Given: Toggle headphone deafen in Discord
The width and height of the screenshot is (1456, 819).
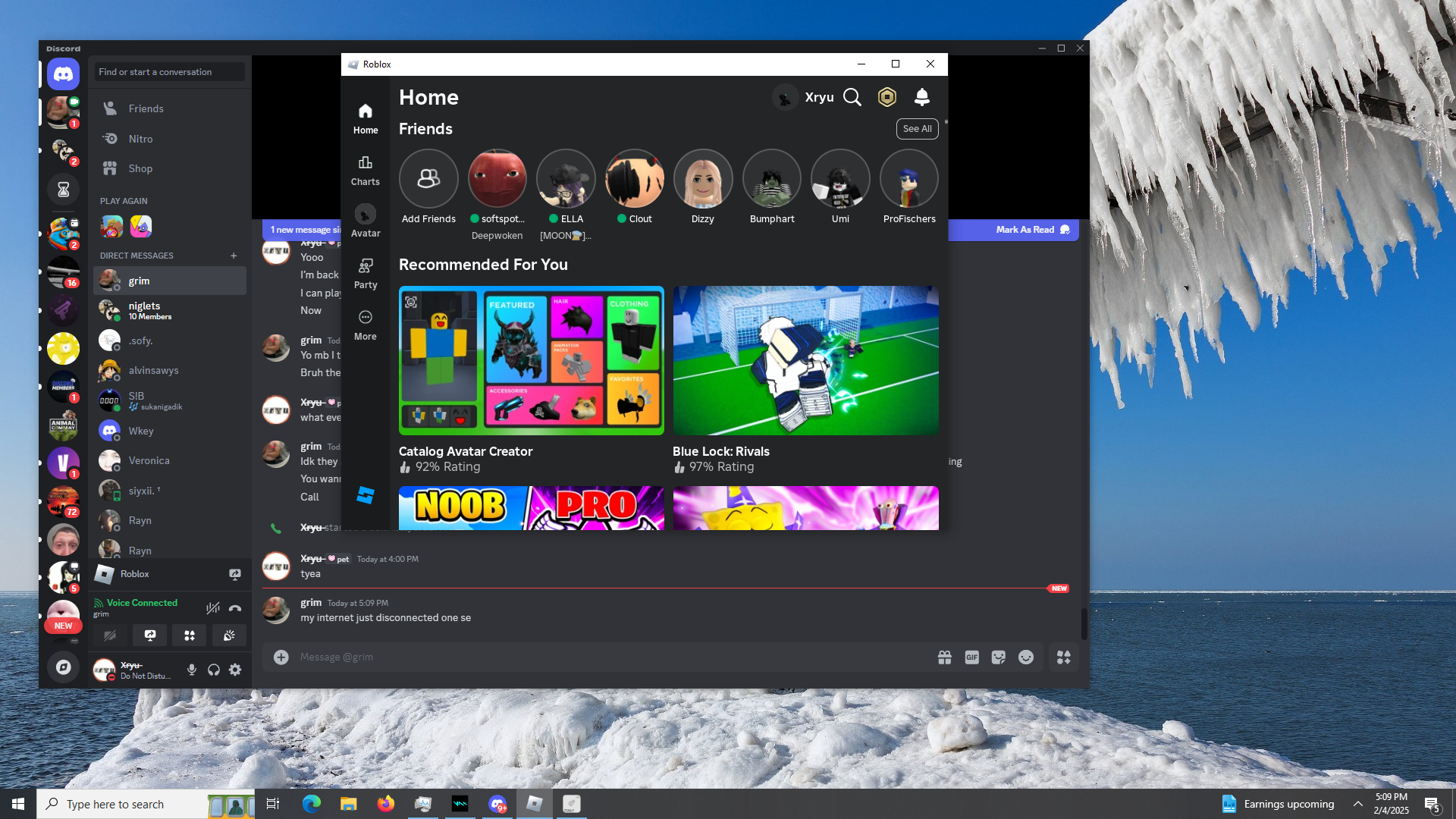Looking at the screenshot, I should (x=214, y=670).
